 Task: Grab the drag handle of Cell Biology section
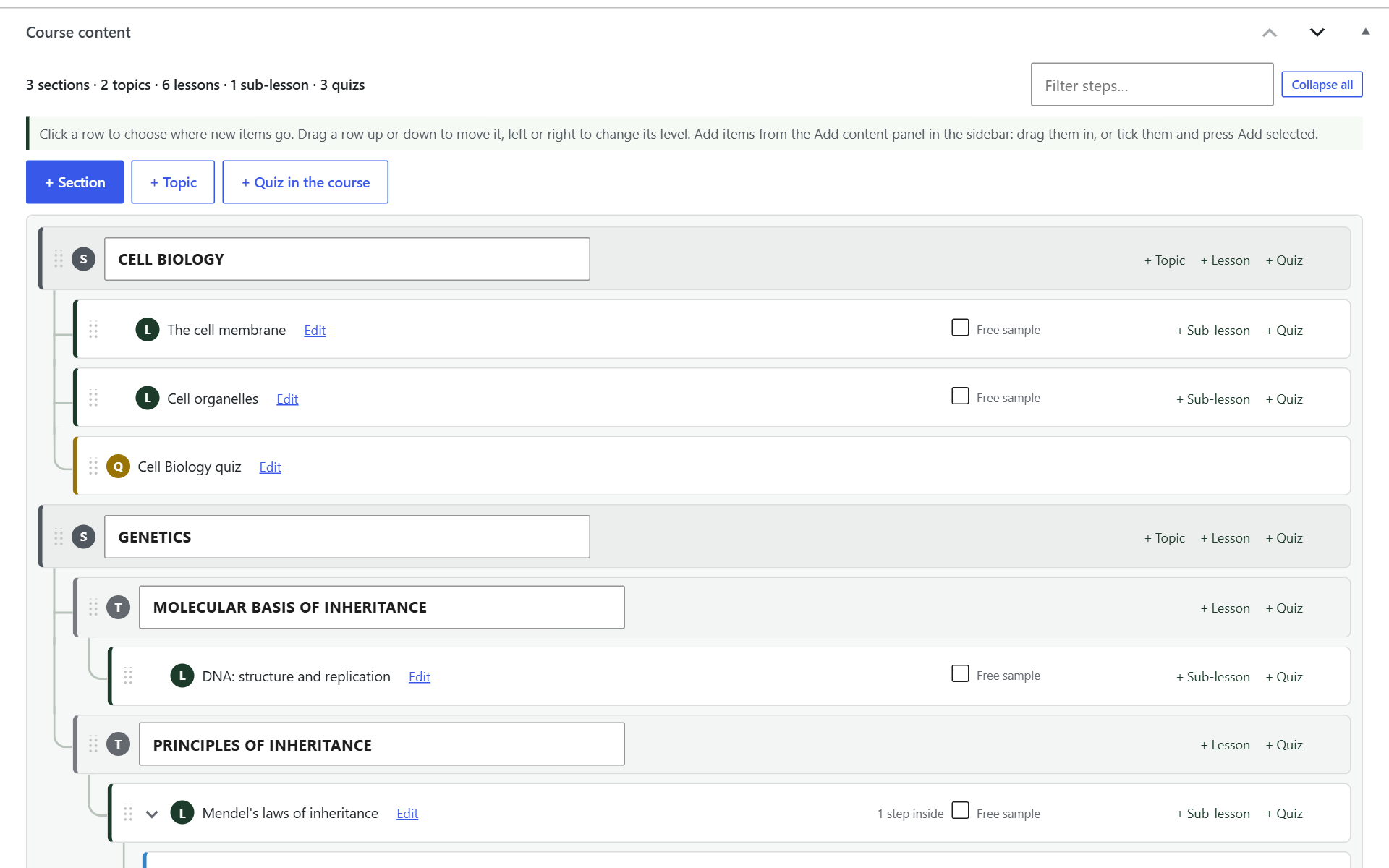tap(59, 259)
